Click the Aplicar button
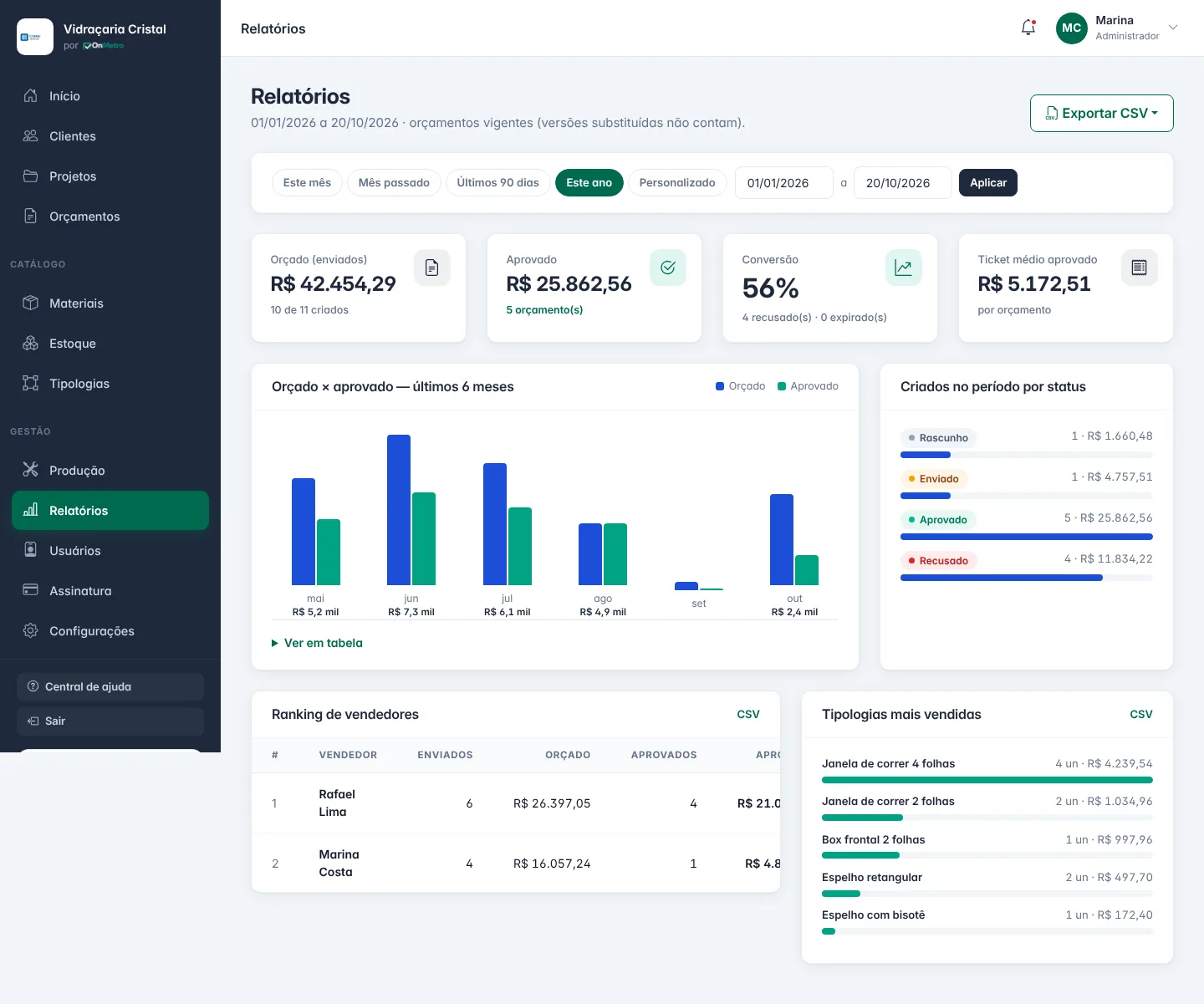1204x1004 pixels. point(988,182)
